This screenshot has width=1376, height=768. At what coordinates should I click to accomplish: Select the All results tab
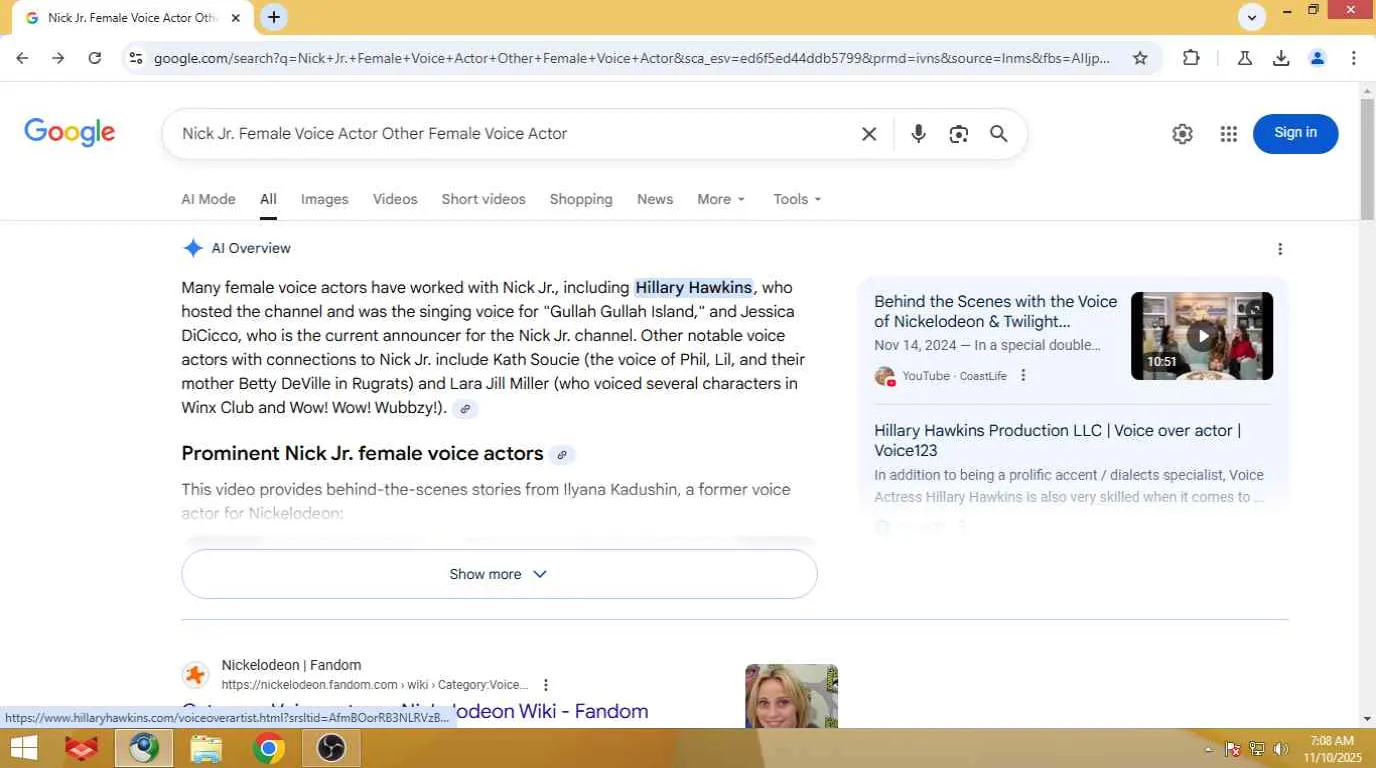[x=268, y=199]
